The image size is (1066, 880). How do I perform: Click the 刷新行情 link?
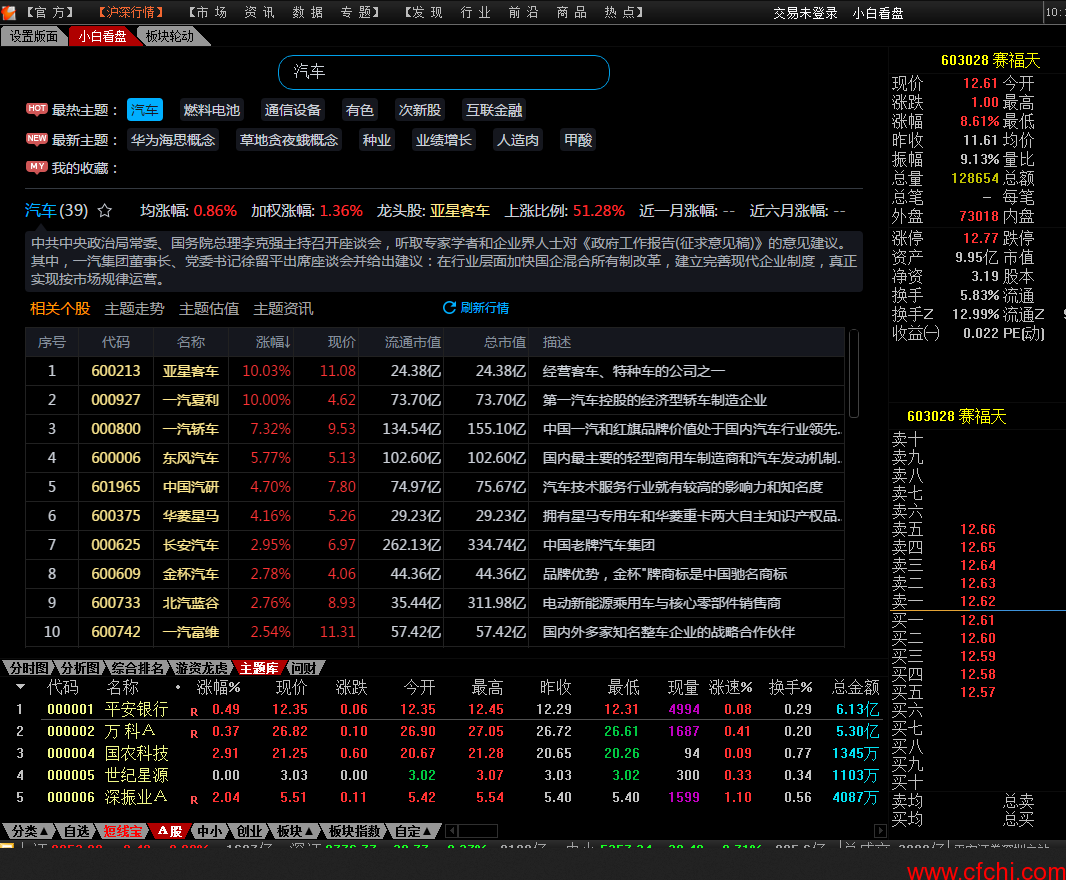click(484, 308)
